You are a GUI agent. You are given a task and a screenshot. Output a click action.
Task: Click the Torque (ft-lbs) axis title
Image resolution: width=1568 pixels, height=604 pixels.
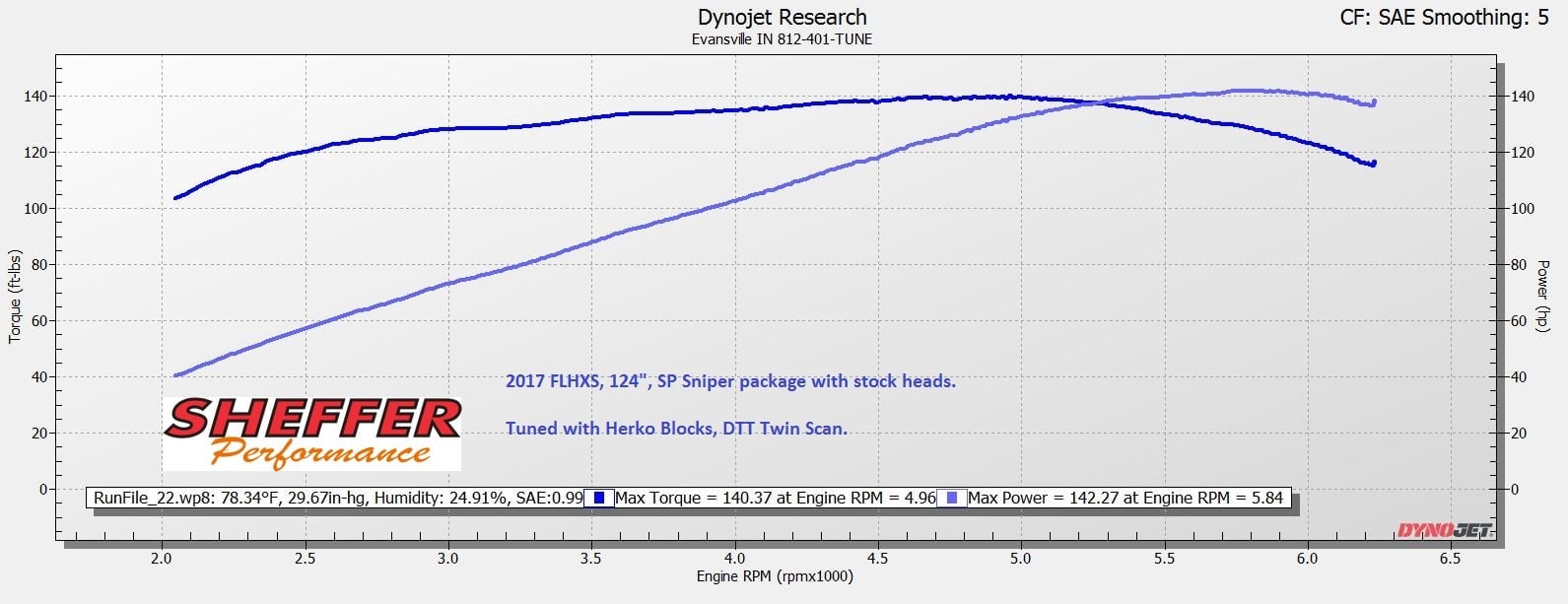15,296
